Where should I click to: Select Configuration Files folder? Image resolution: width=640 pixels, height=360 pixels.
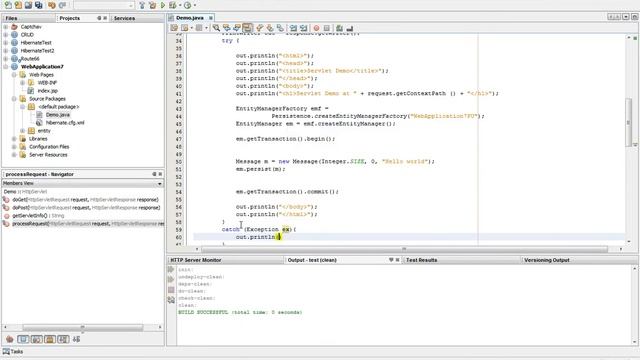pyautogui.click(x=49, y=147)
